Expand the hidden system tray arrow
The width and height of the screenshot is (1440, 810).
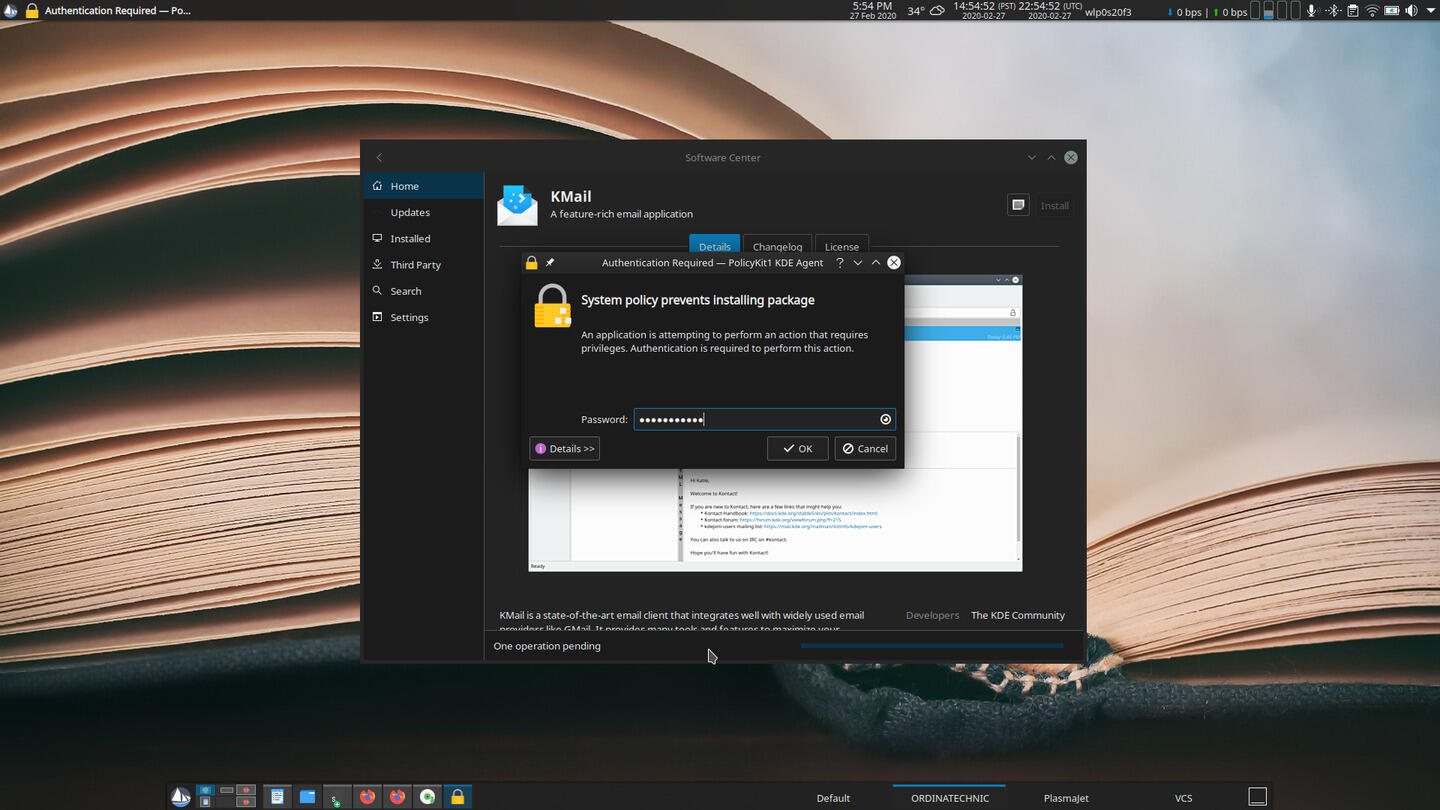pyautogui.click(x=1430, y=11)
